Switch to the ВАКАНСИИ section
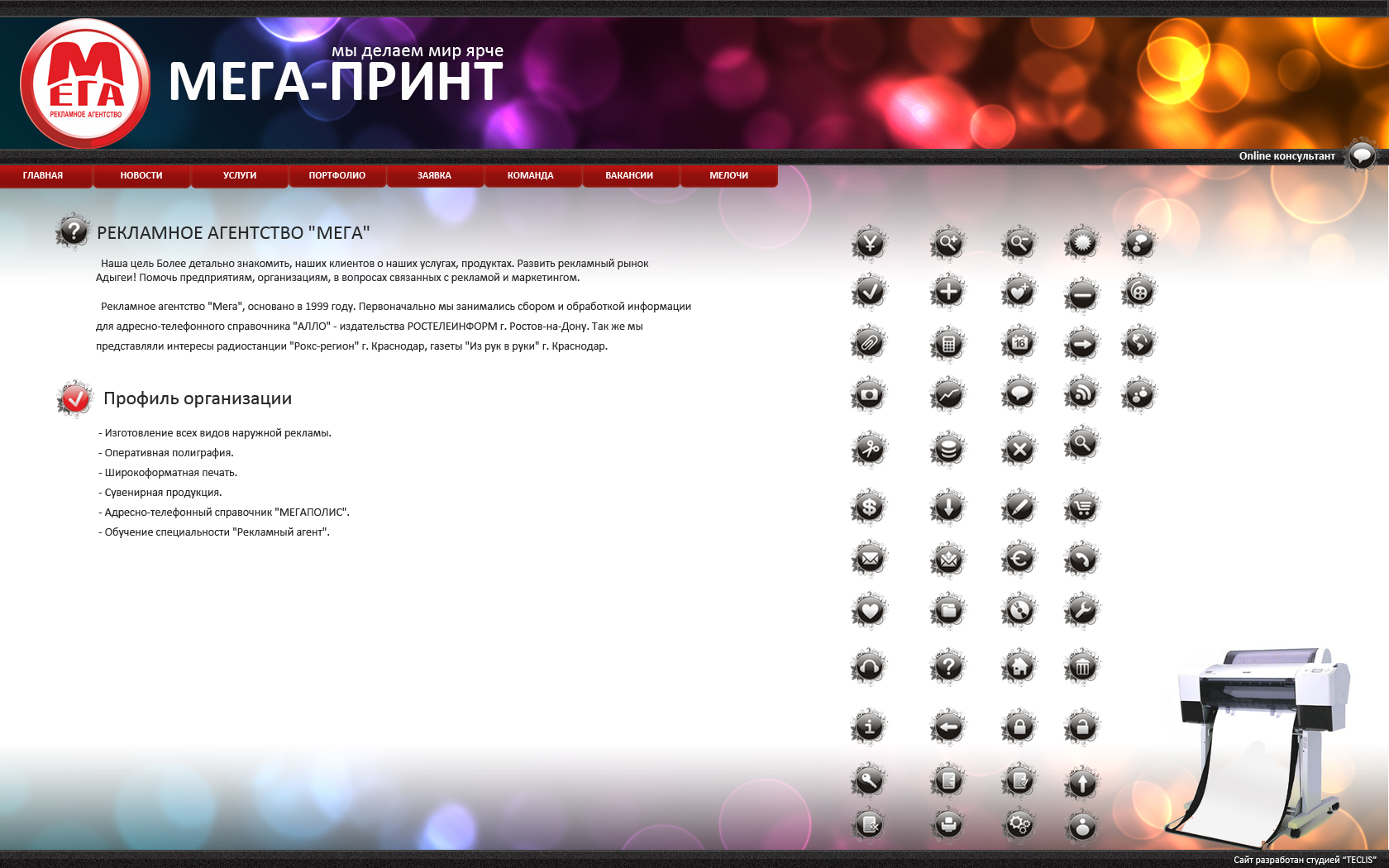This screenshot has height=868, width=1389. tap(630, 175)
